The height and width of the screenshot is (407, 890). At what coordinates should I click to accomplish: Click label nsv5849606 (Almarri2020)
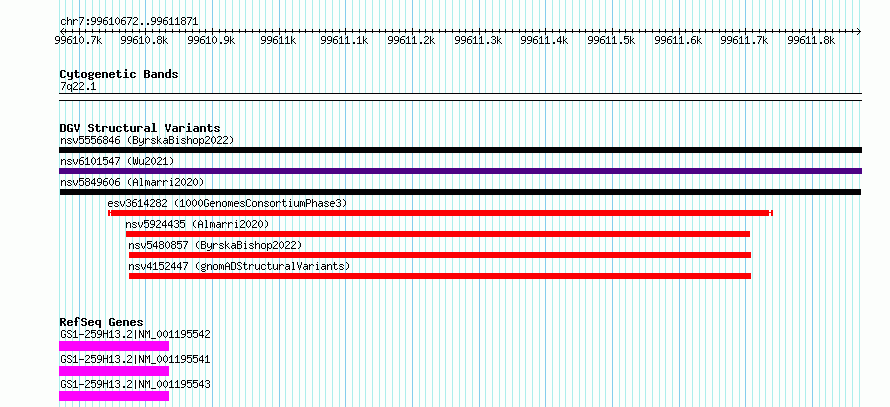coord(132,182)
